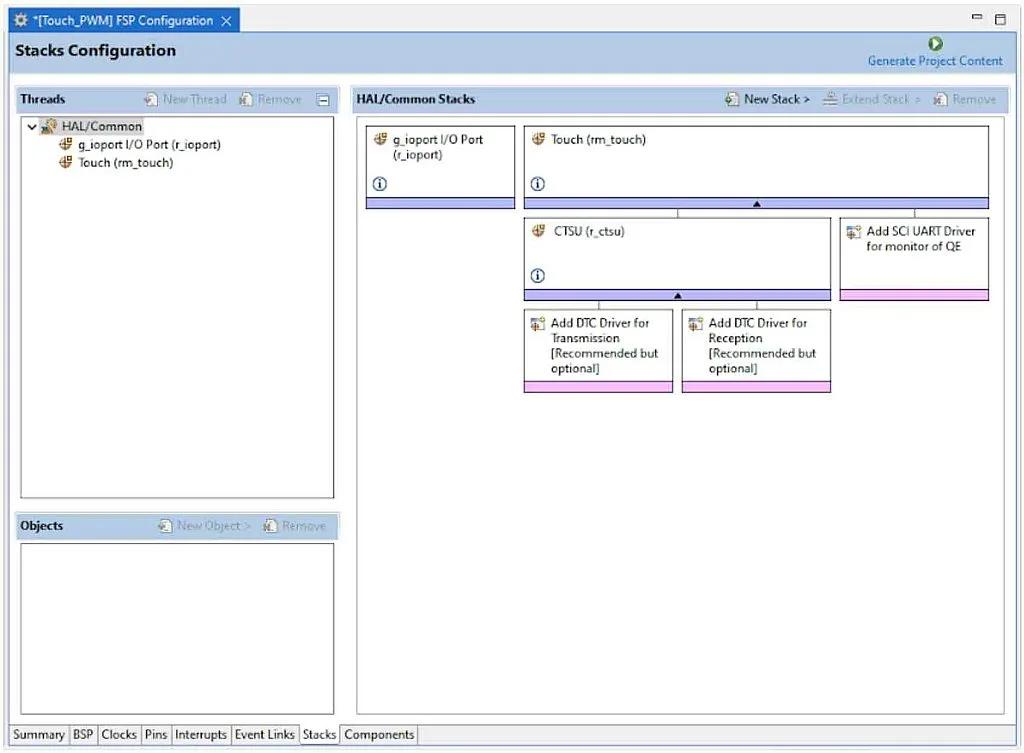The height and width of the screenshot is (753, 1024).
Task: View info for the Touch (rm_touch) stack
Action: [537, 183]
